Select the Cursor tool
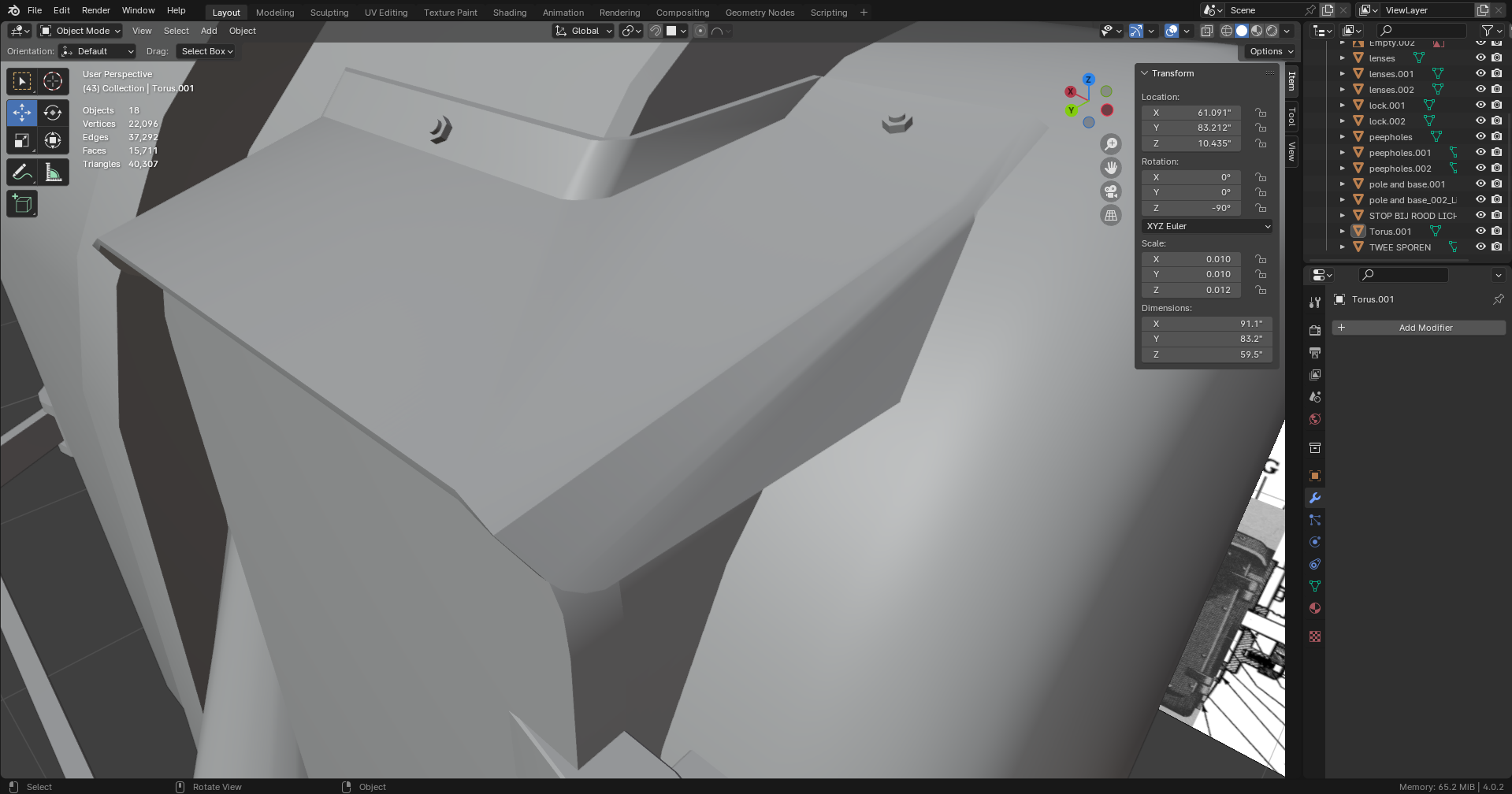This screenshot has width=1512, height=794. click(x=53, y=81)
